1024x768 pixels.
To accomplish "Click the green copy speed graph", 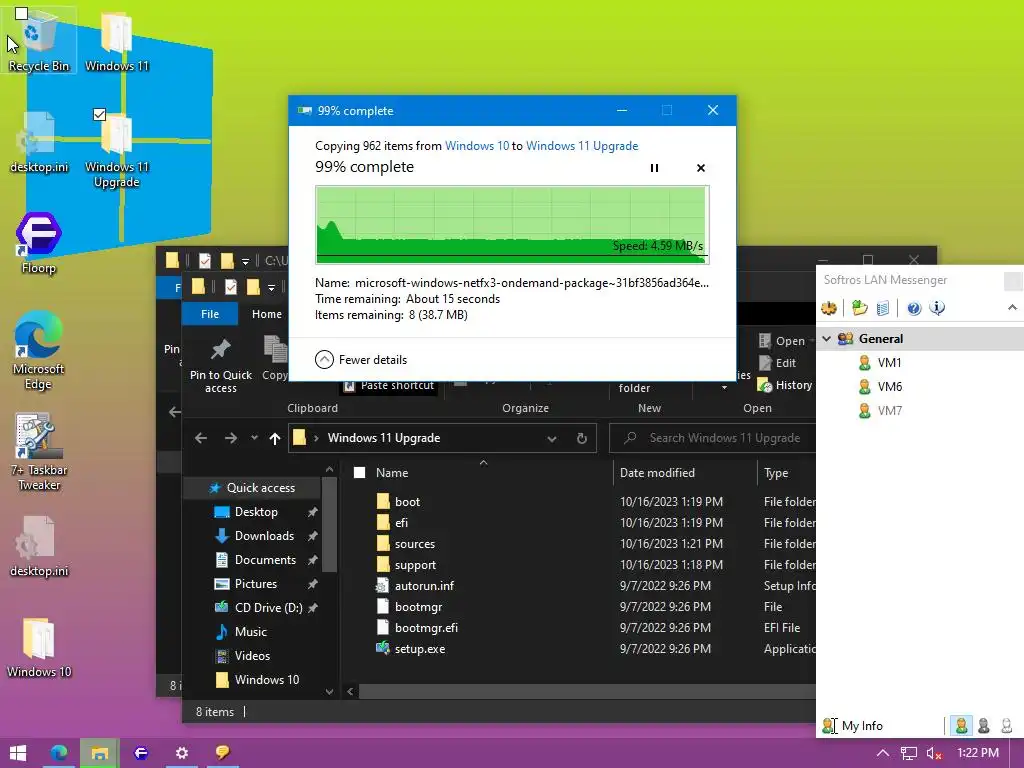I will [x=512, y=225].
